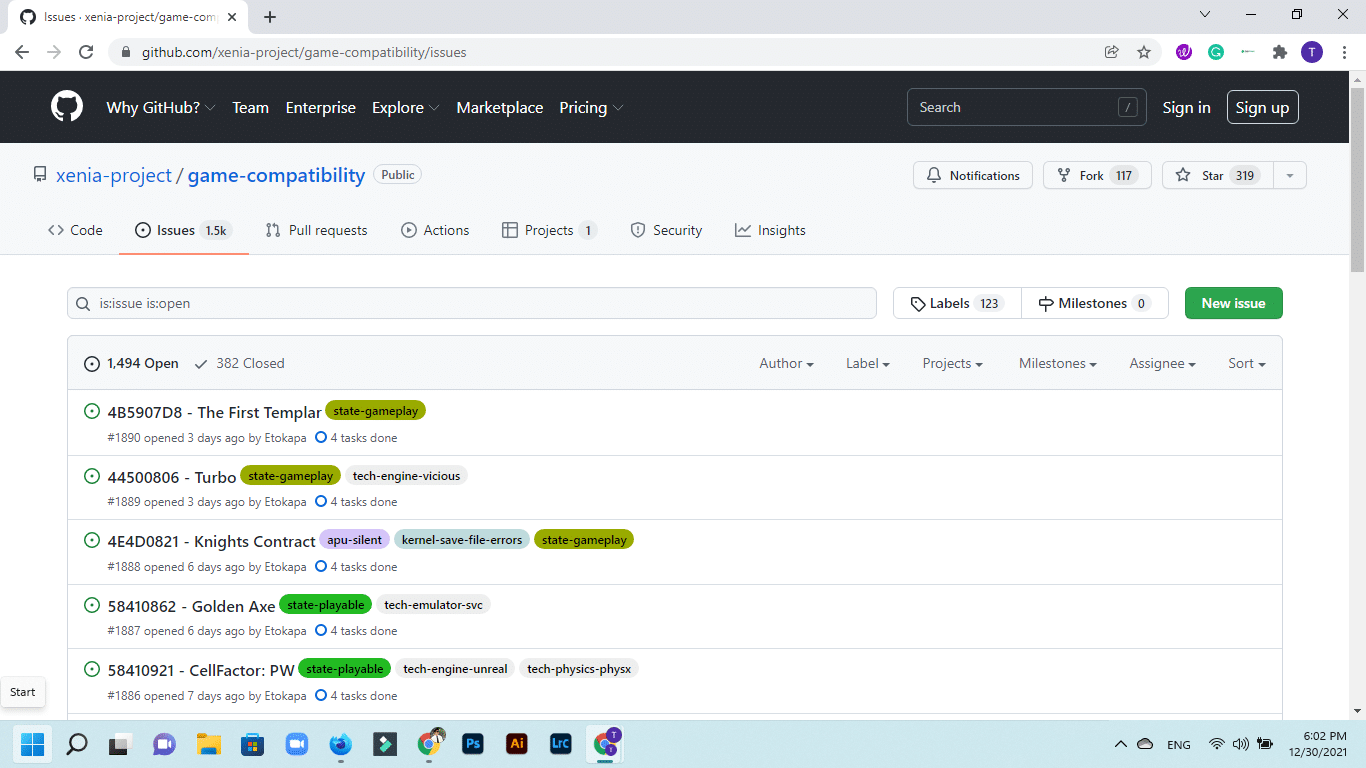Go to the Pull requests tab
Image resolution: width=1366 pixels, height=768 pixels.
pos(316,230)
